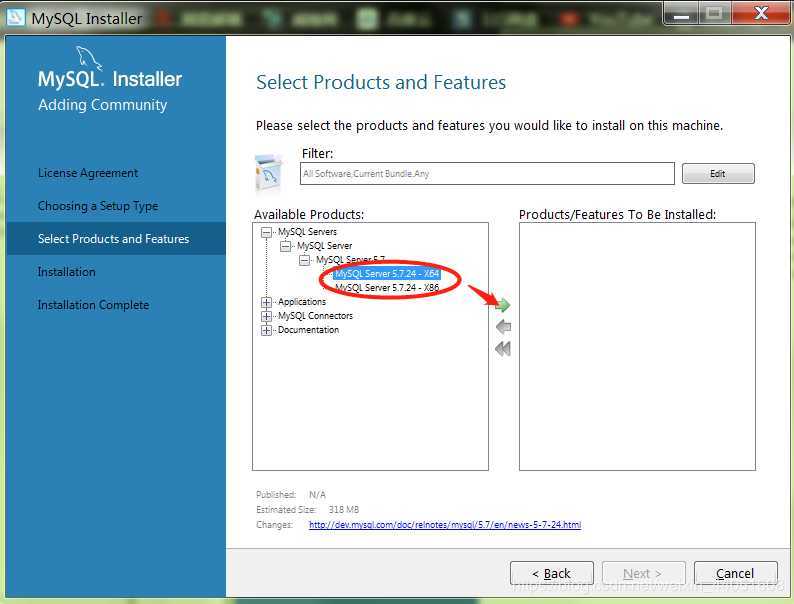
Task: Select the MySQL Servers root label
Action: pos(307,232)
